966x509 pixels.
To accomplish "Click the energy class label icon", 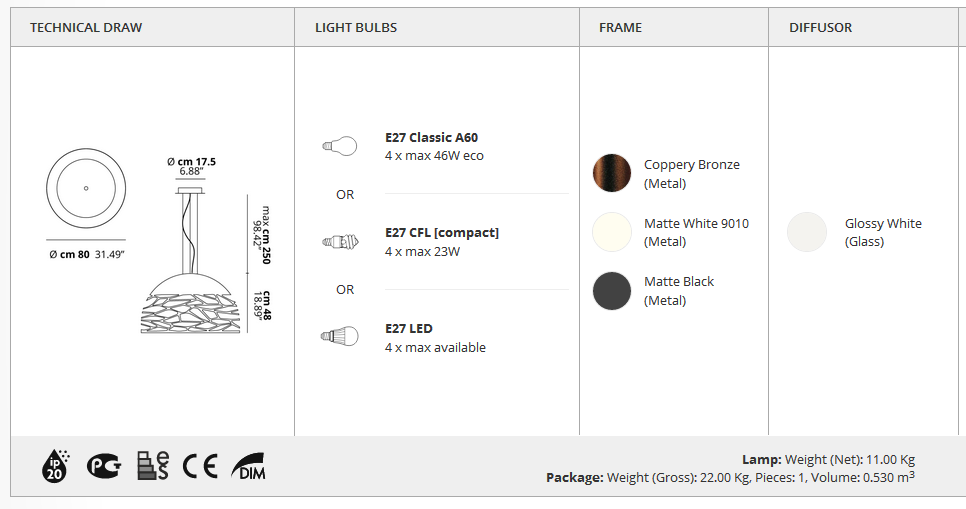I will click(153, 466).
